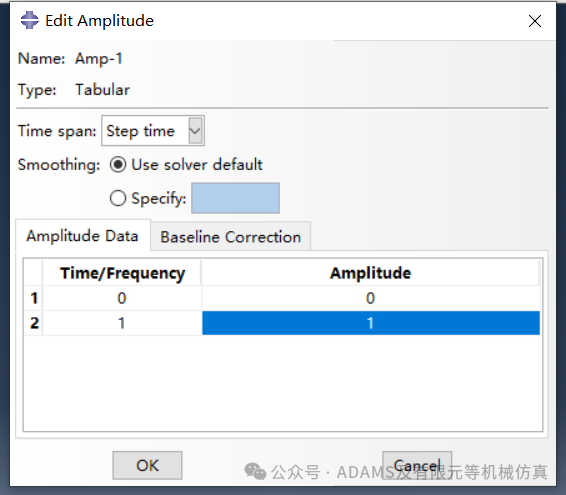Select highlighted row 2 Amplitude cell

(371, 323)
